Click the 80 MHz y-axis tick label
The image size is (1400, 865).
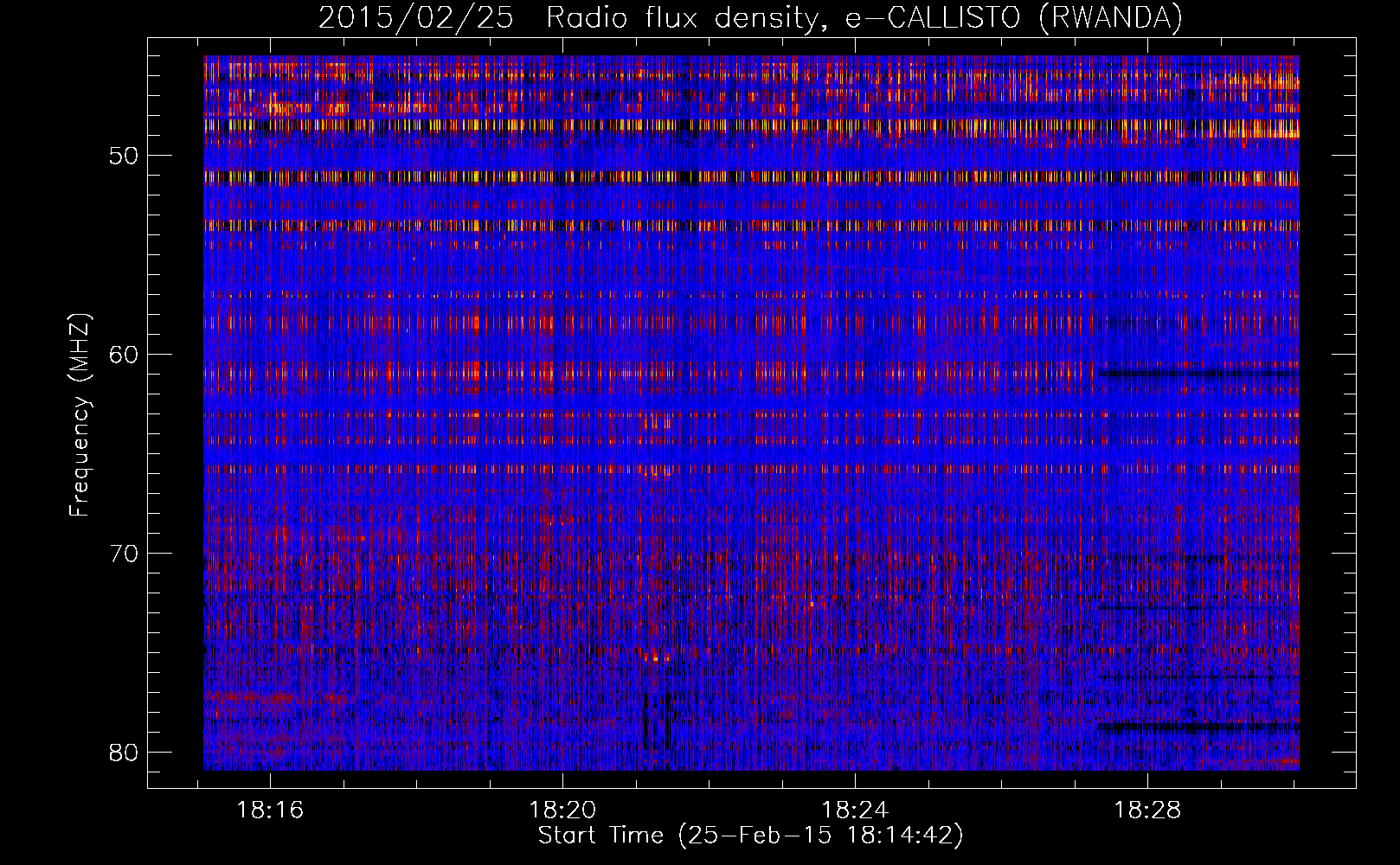point(125,752)
